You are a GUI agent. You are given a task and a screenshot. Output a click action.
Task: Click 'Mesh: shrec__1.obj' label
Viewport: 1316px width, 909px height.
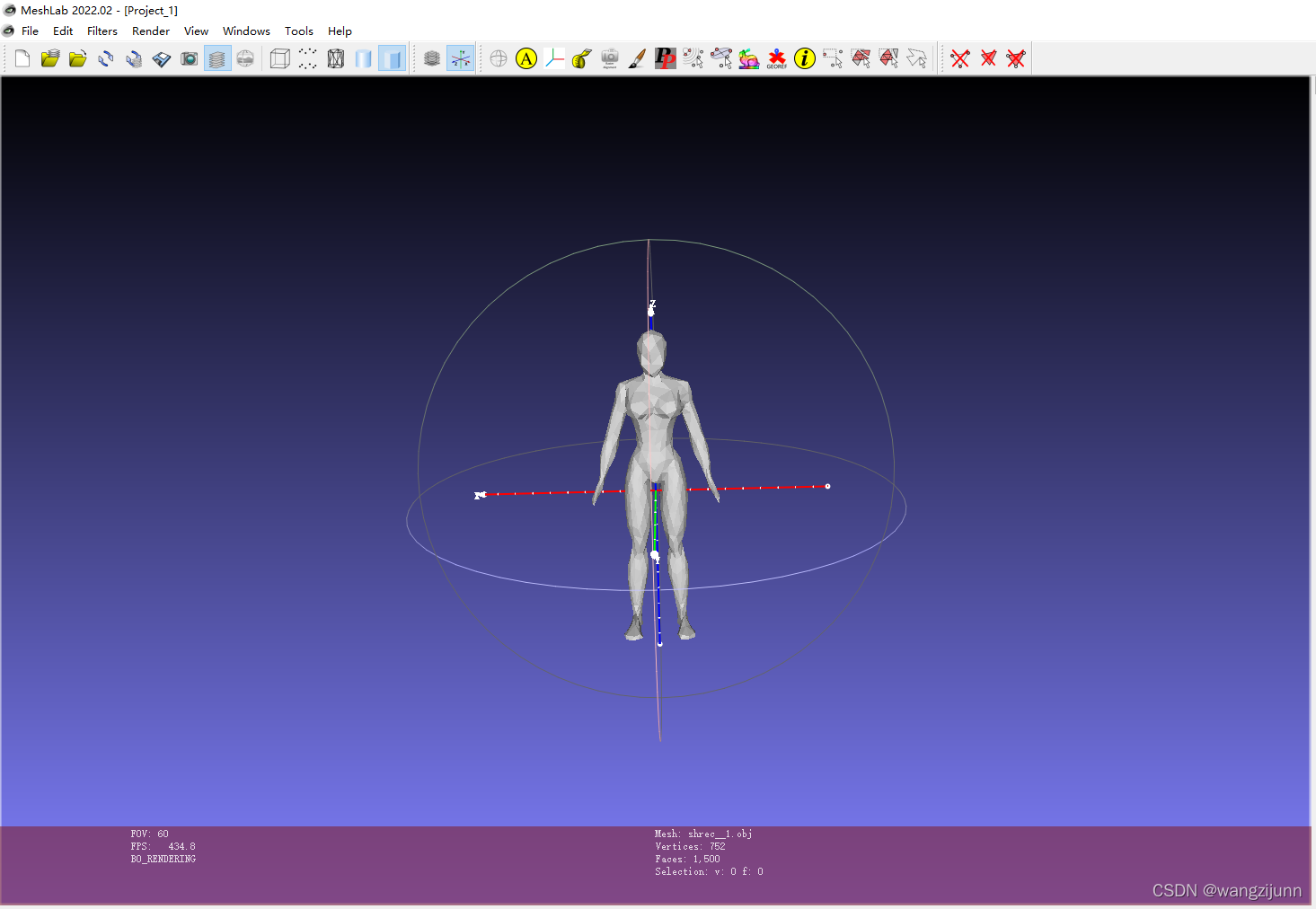[x=703, y=834]
